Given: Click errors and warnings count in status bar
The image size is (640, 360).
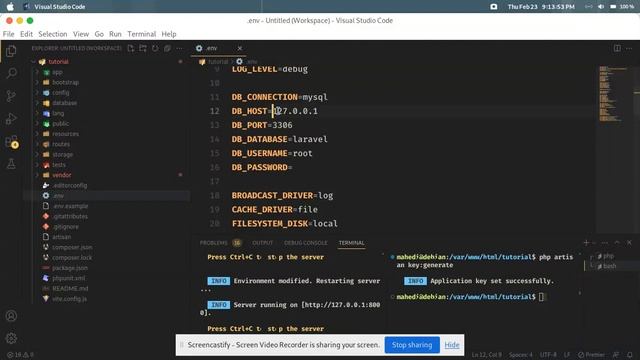Looking at the screenshot, I should coord(20,355).
